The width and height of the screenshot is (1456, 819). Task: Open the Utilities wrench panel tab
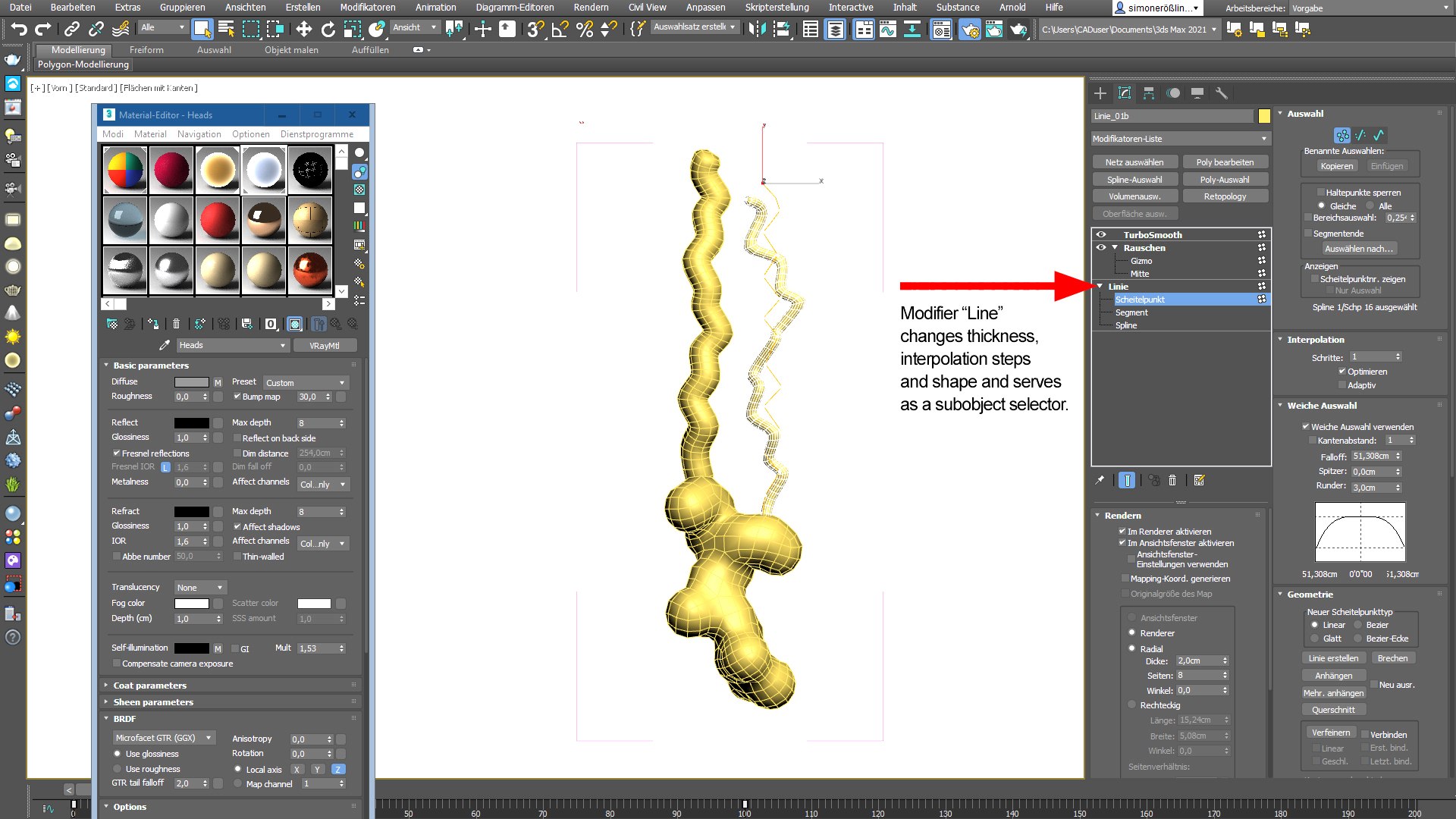[1221, 93]
